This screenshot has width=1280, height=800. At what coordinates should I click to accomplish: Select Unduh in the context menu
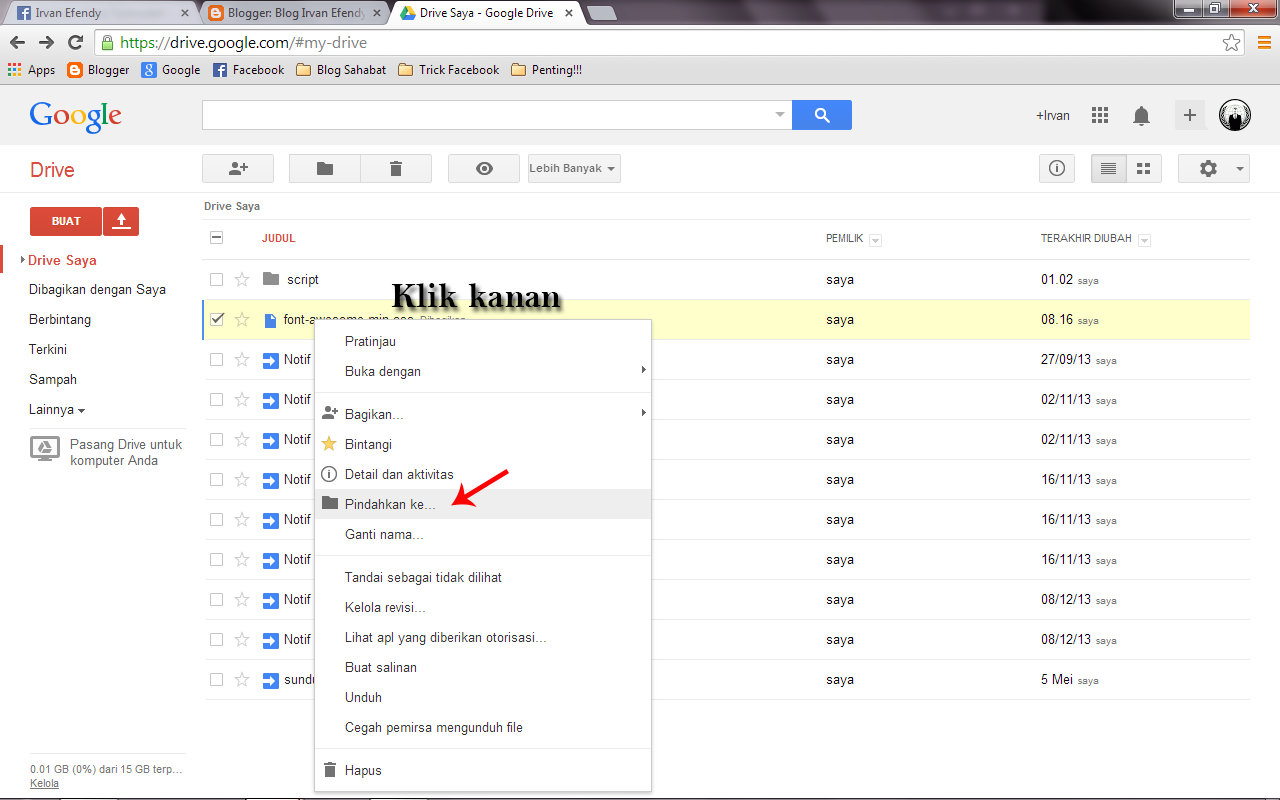483,697
